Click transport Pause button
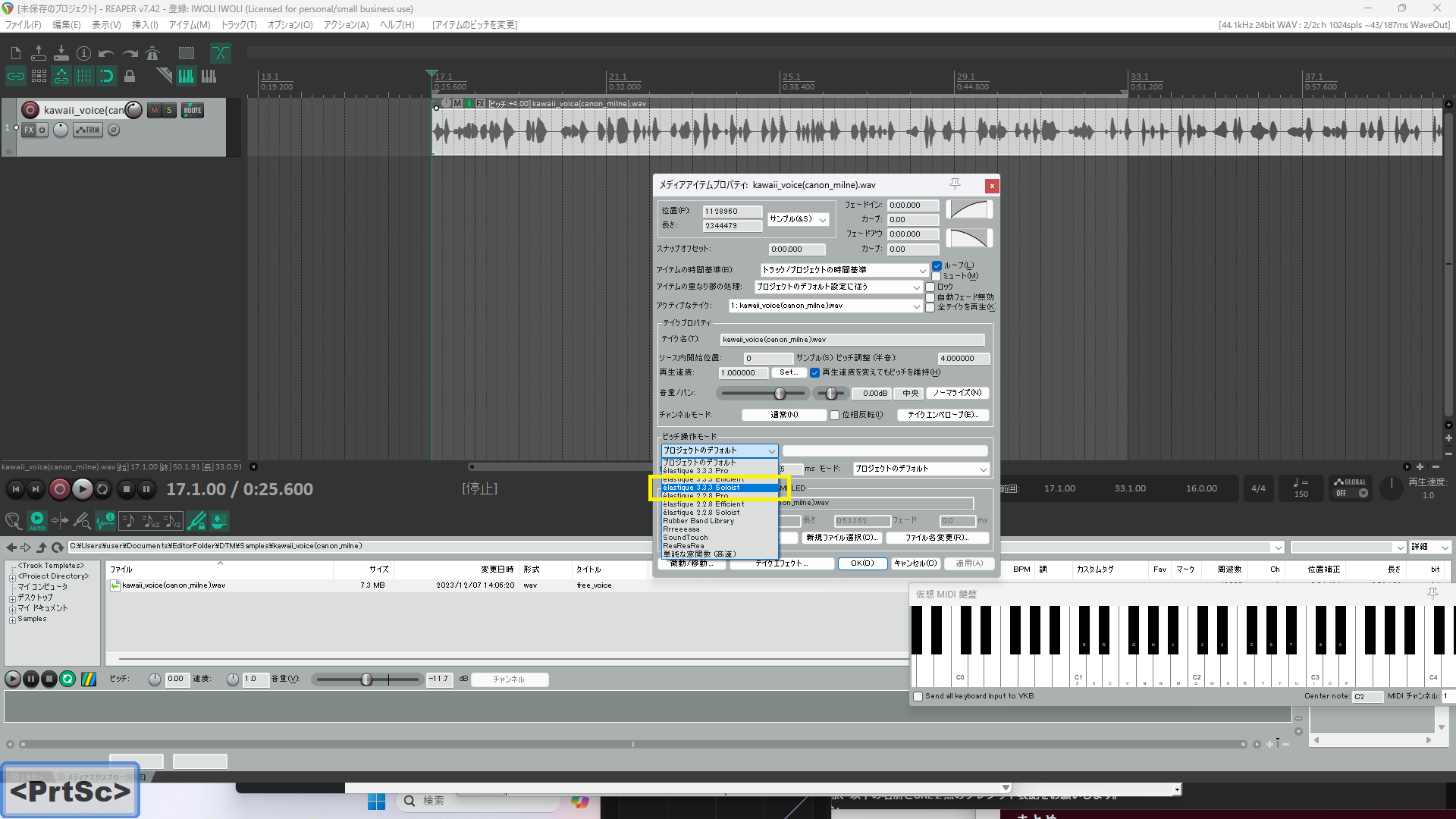This screenshot has width=1456, height=819. click(146, 489)
